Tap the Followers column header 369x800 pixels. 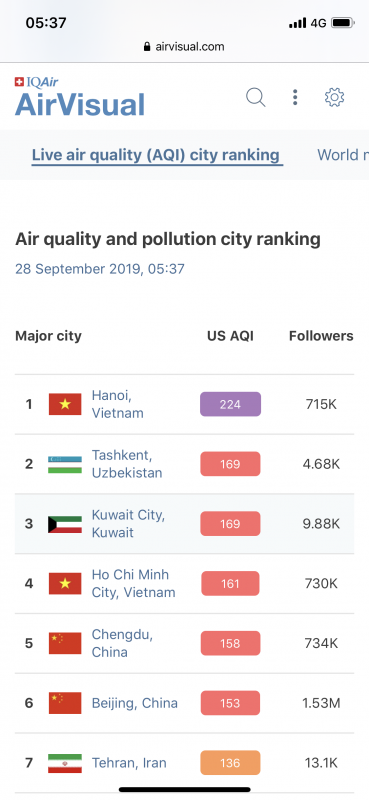click(321, 336)
